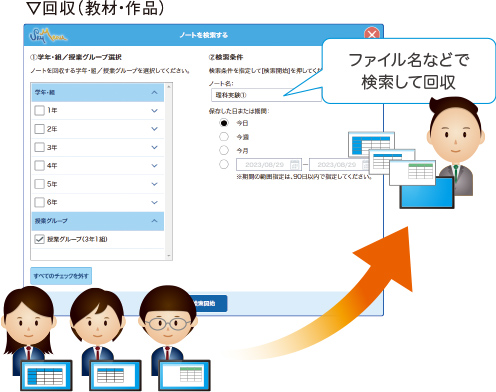Viewport: 496px width, 392px height.
Task: Check the 3年 grade checkbox
Action: coord(40,147)
